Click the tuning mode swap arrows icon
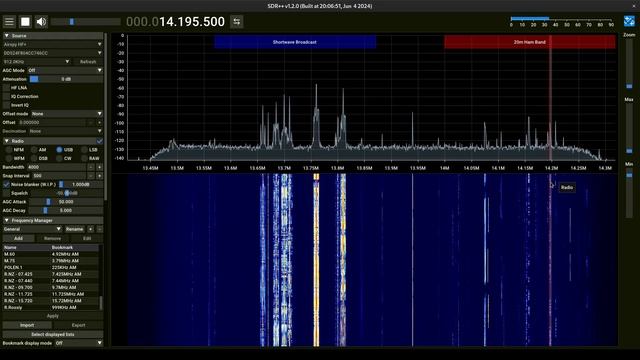The image size is (640, 360). (x=237, y=22)
